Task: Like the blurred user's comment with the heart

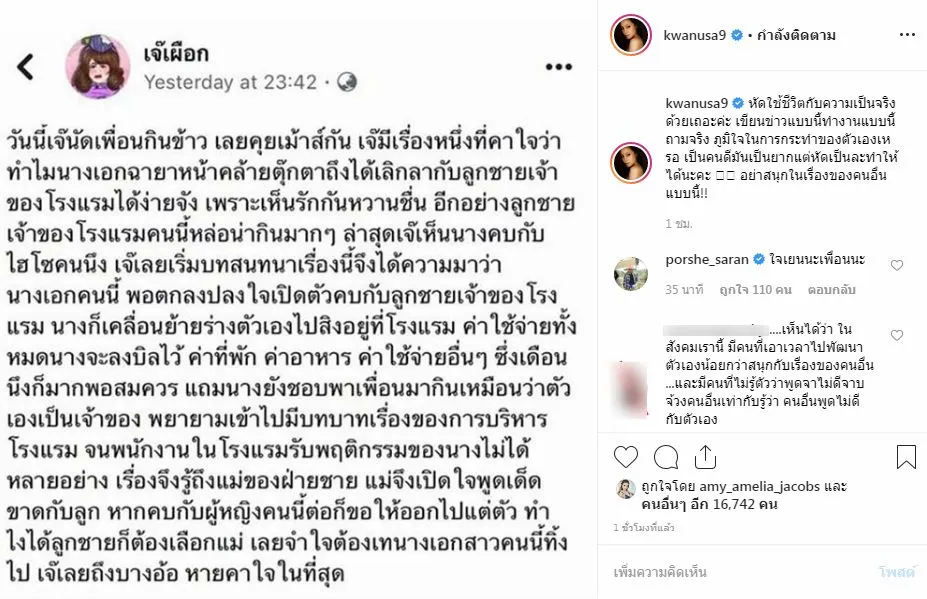Action: tap(897, 335)
